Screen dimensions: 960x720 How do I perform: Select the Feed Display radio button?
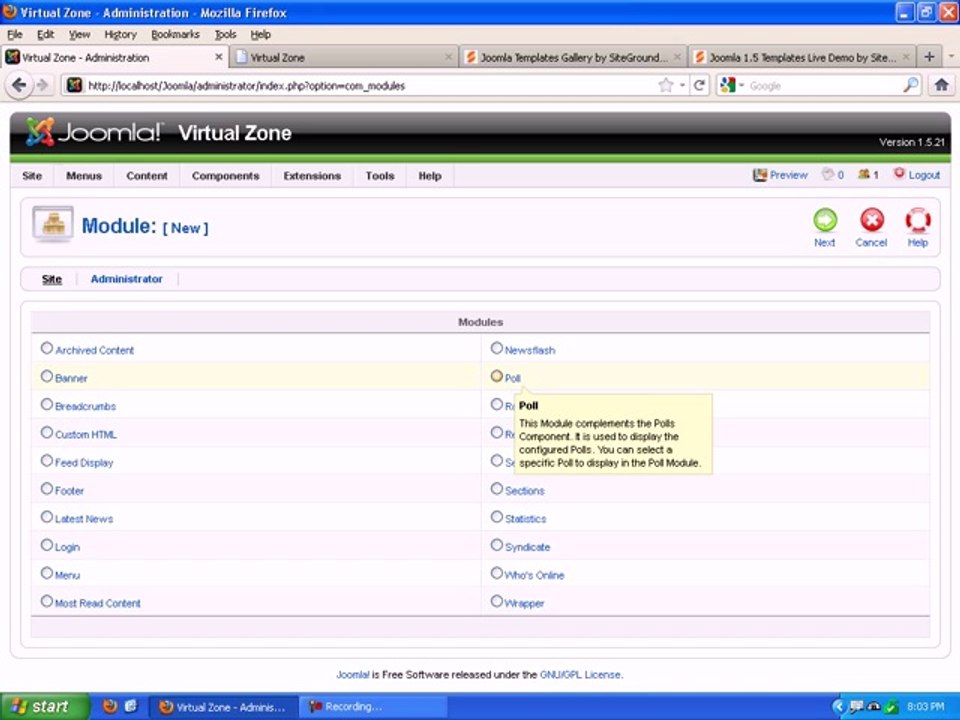click(47, 461)
